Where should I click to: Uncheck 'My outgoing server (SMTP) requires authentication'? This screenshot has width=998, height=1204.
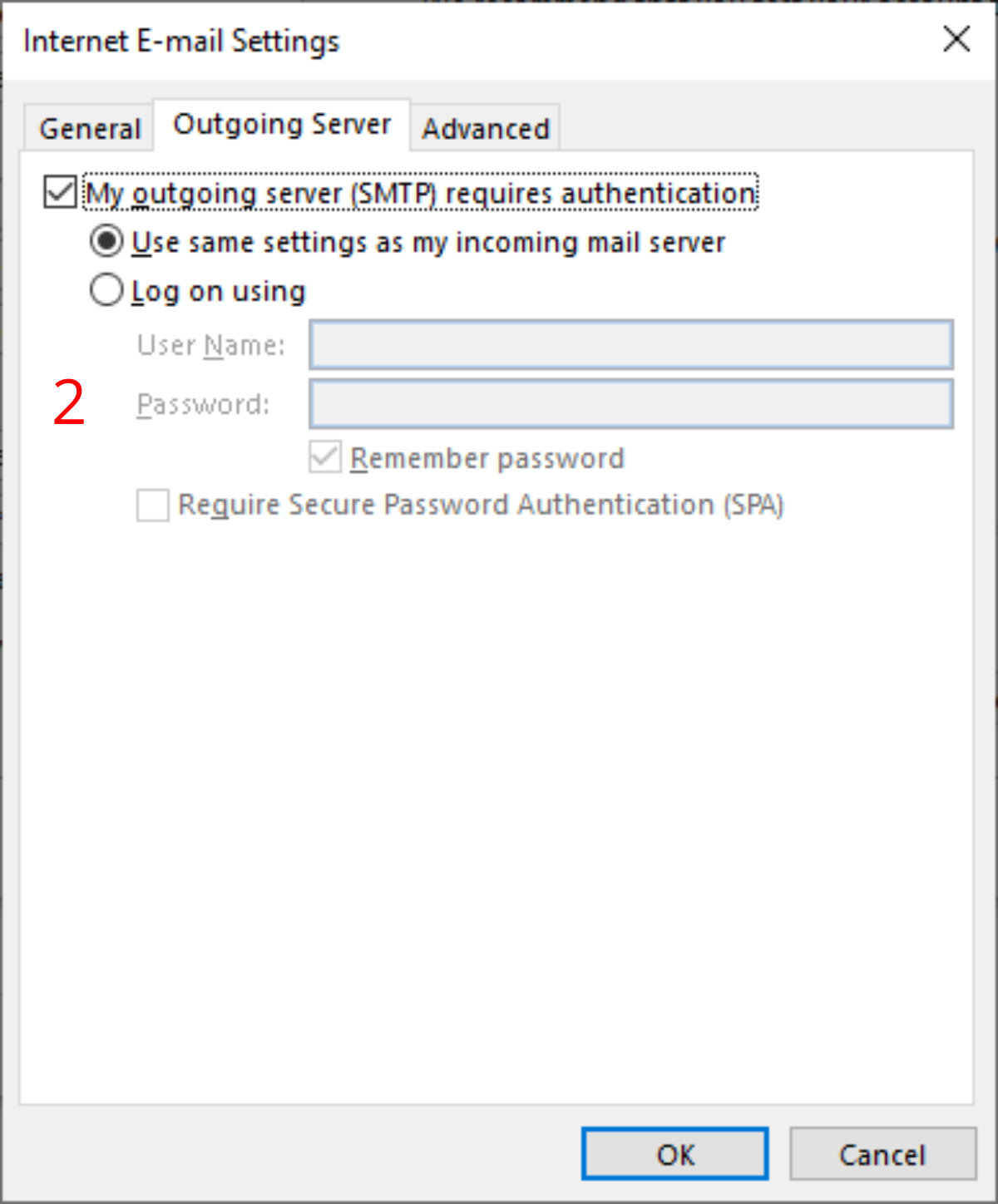pos(58,192)
